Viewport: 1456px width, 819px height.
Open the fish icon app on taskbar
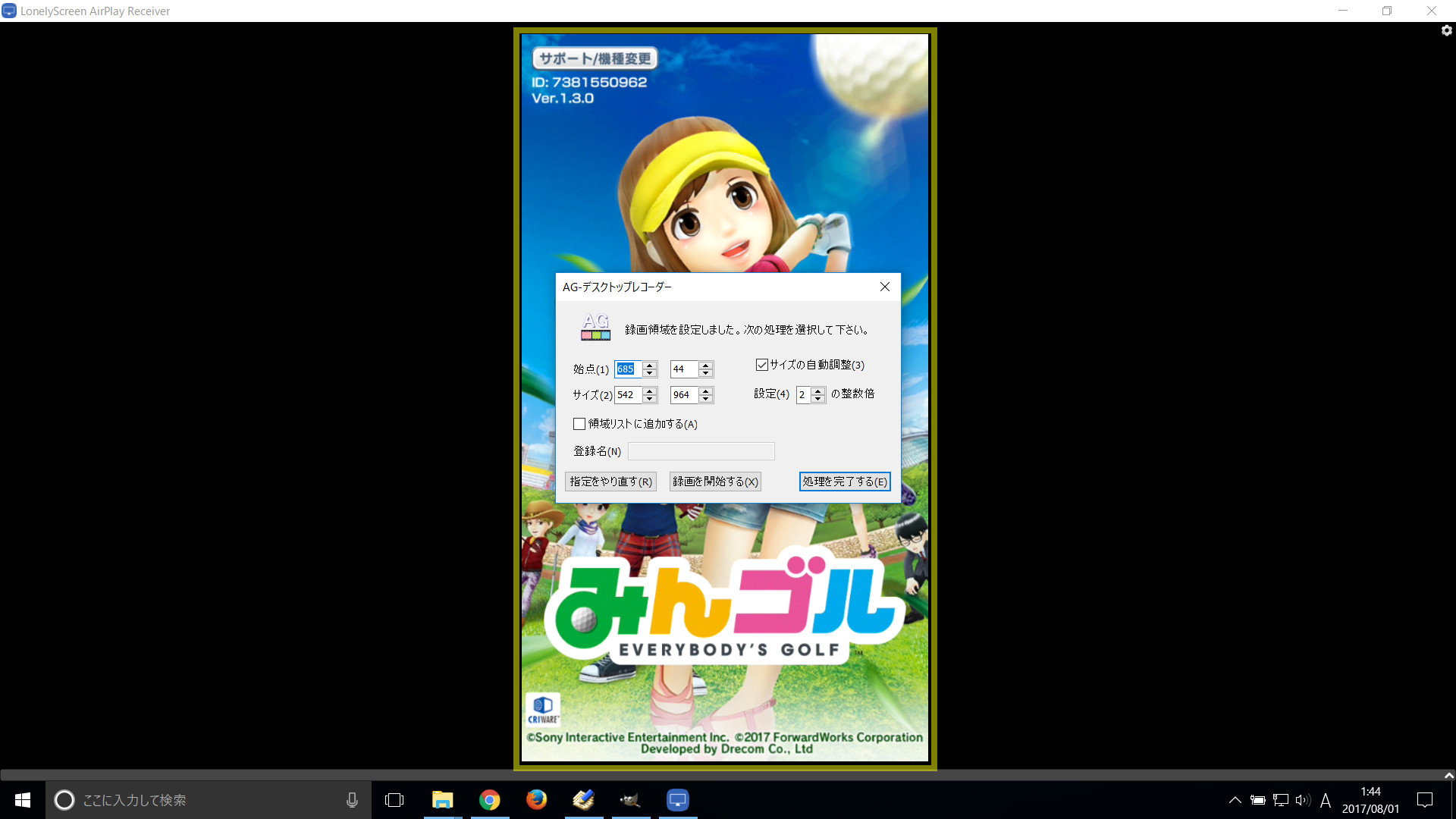(631, 800)
